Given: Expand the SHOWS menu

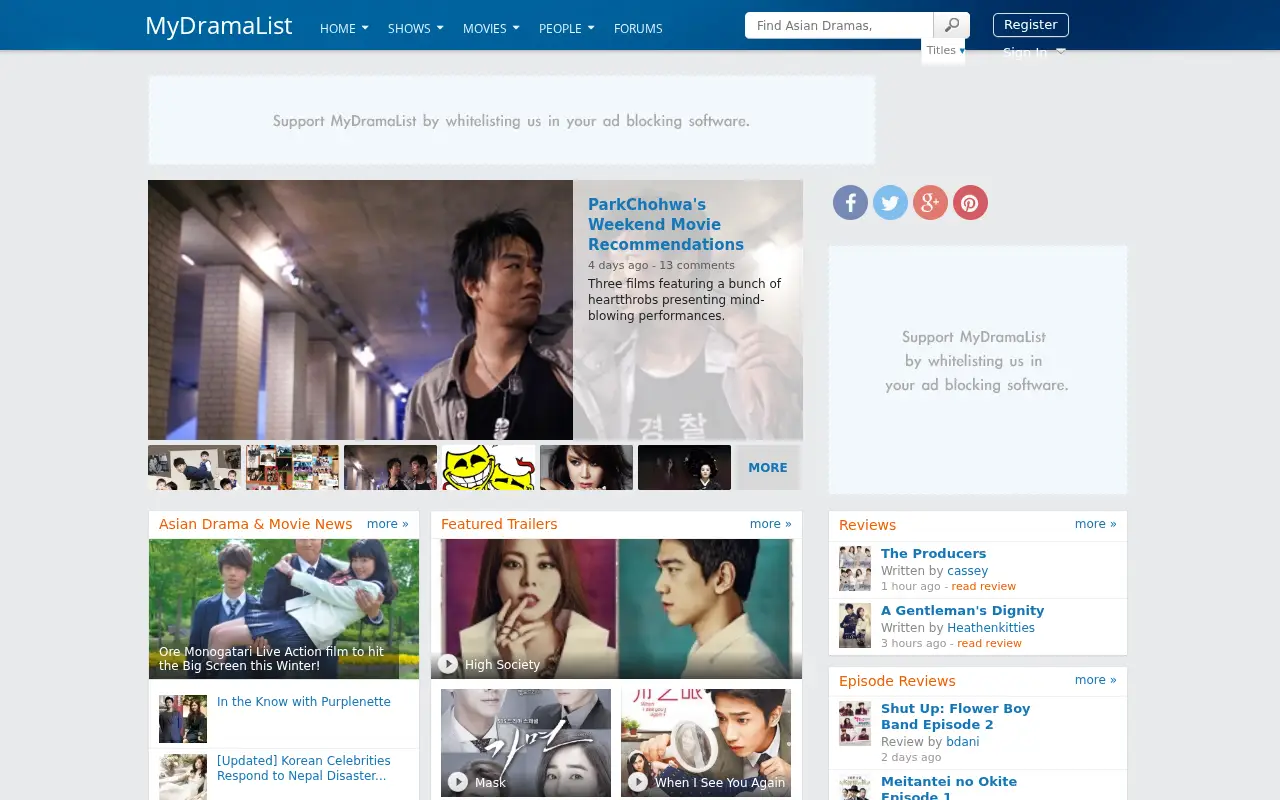Looking at the screenshot, I should tap(415, 28).
